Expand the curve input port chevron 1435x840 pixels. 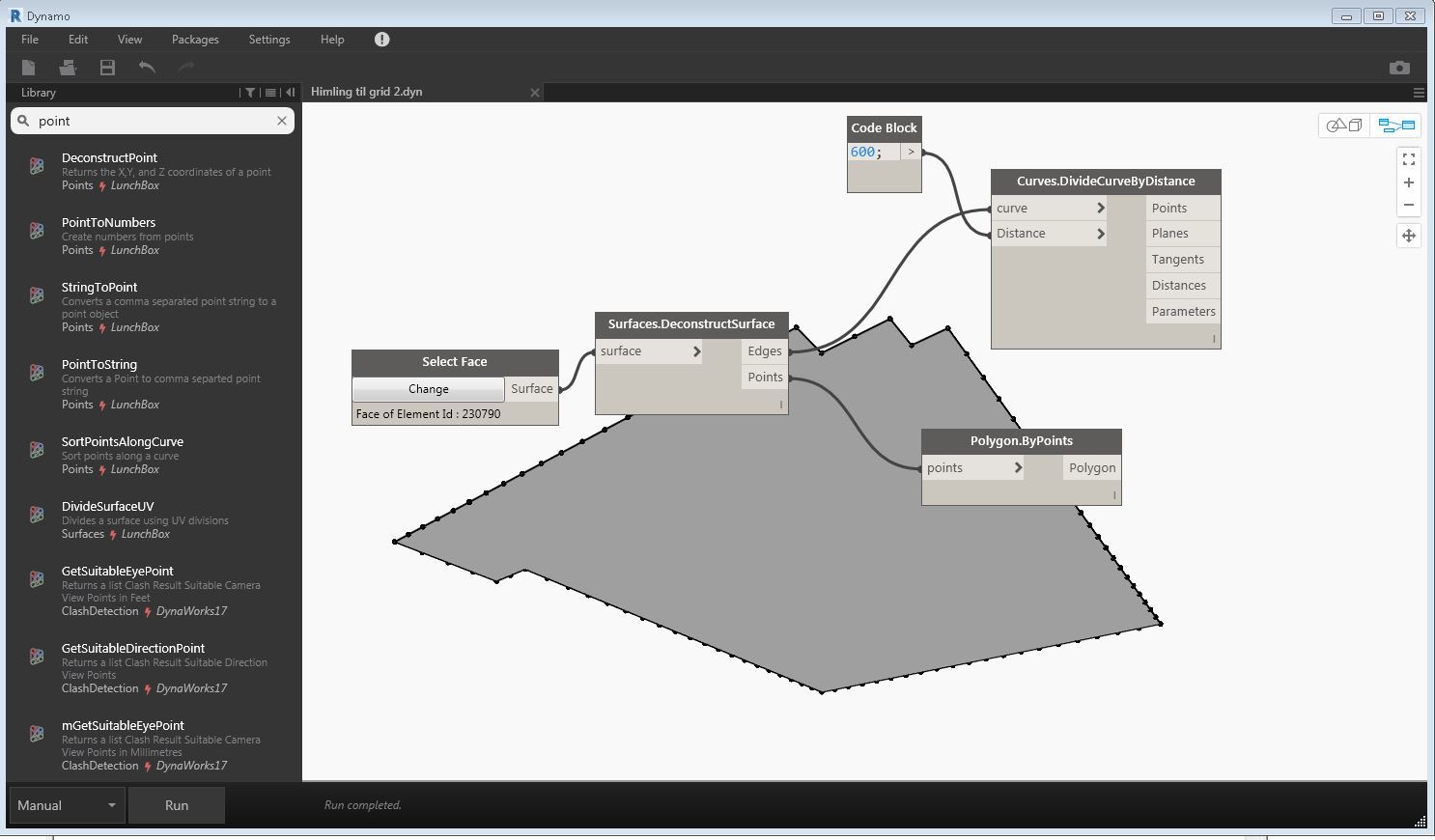[1100, 209]
